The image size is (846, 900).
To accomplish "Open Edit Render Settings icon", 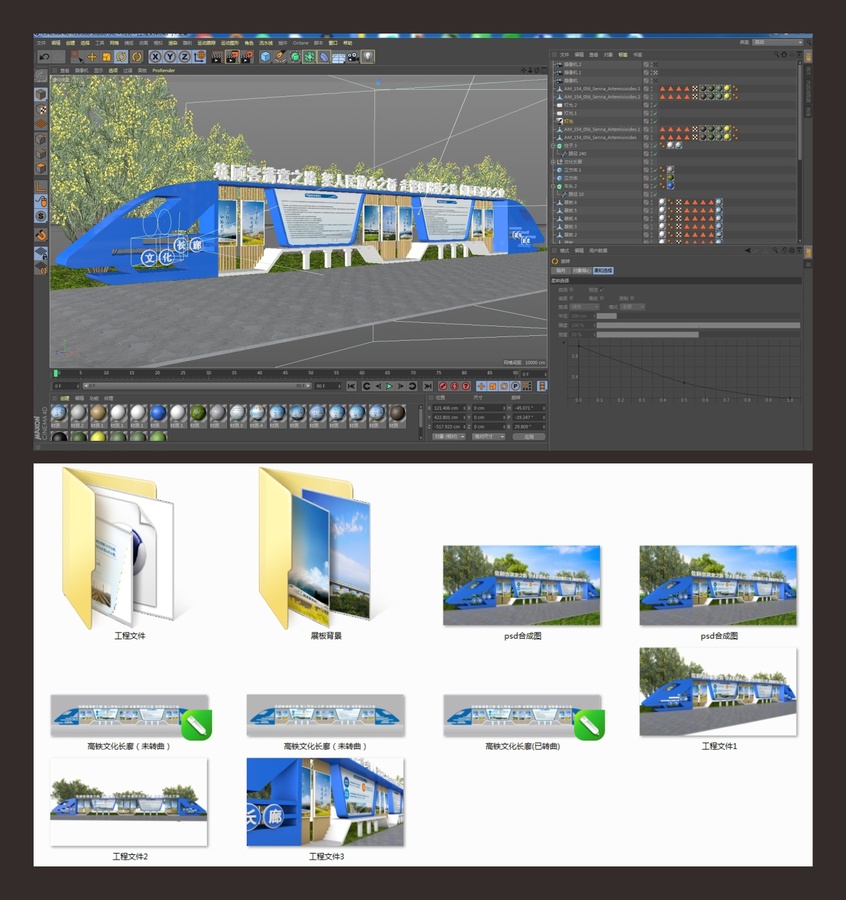I will click(x=247, y=56).
